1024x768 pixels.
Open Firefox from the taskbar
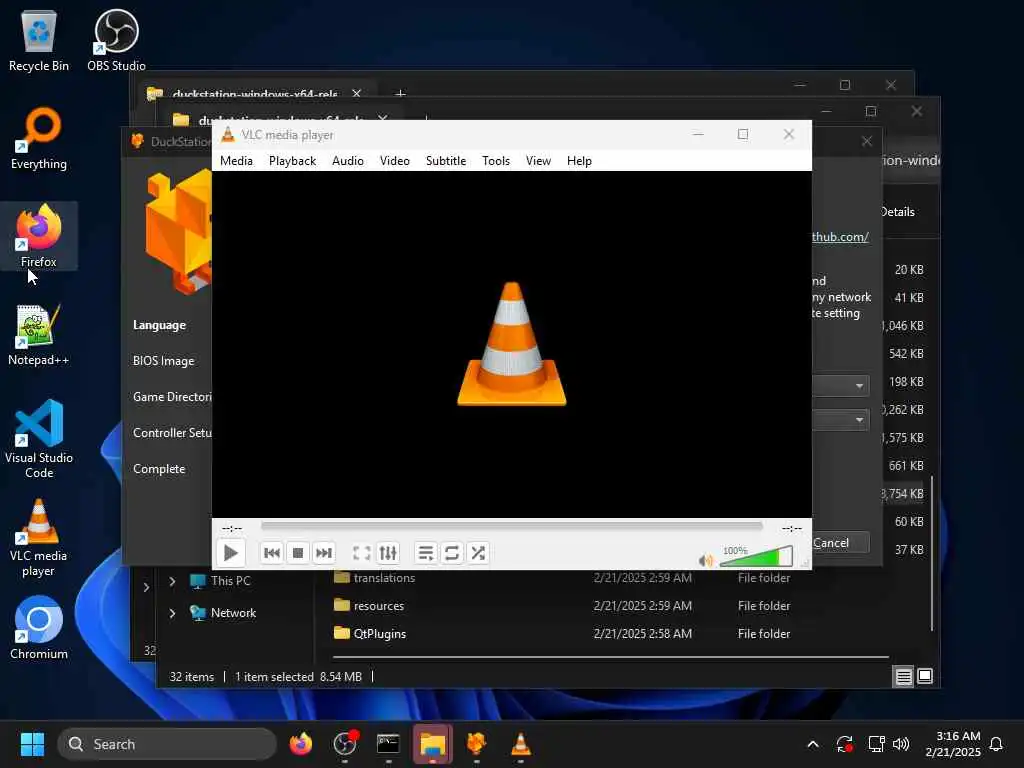(x=301, y=744)
